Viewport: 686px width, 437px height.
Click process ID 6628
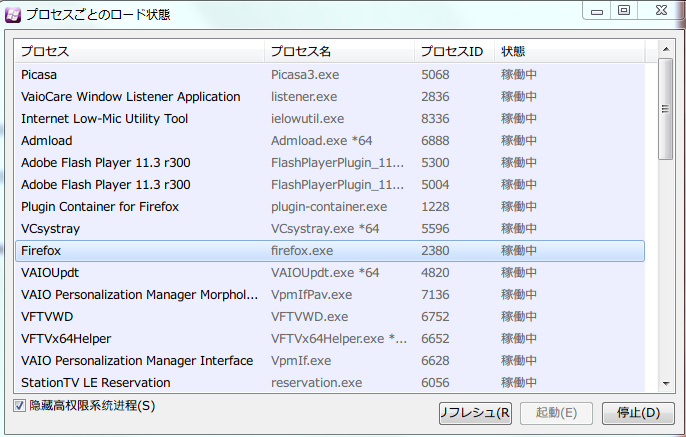(x=435, y=360)
